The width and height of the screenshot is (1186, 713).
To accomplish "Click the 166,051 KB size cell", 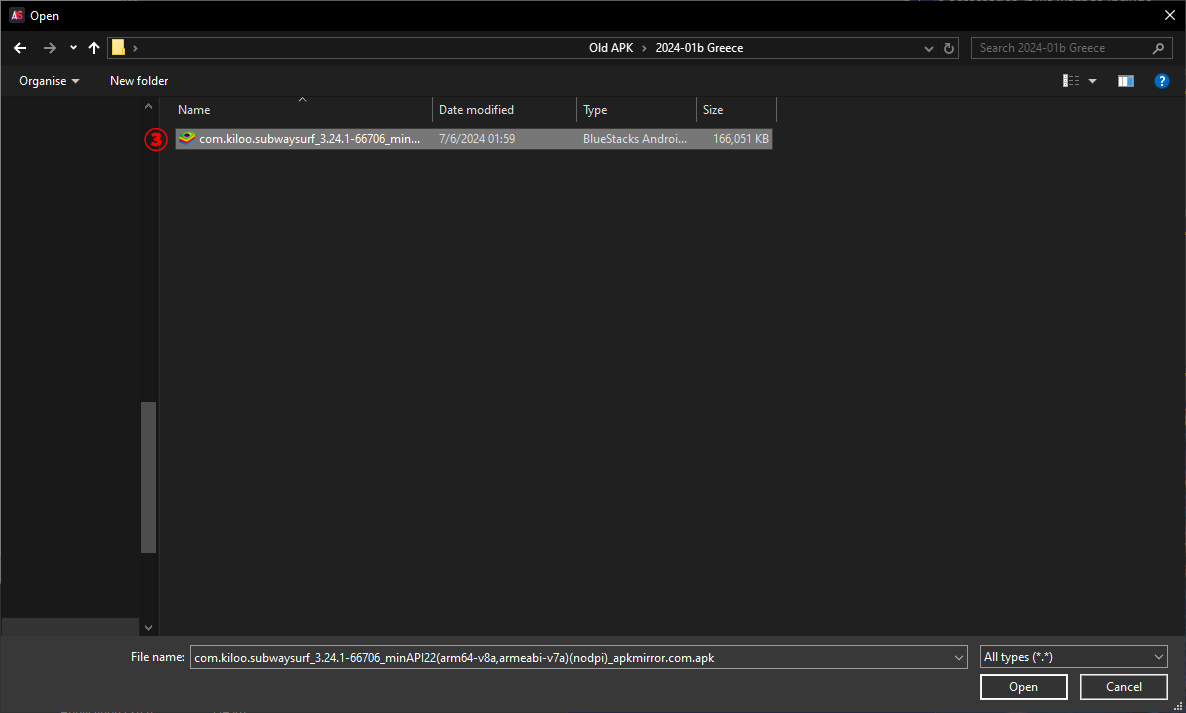I will (740, 139).
